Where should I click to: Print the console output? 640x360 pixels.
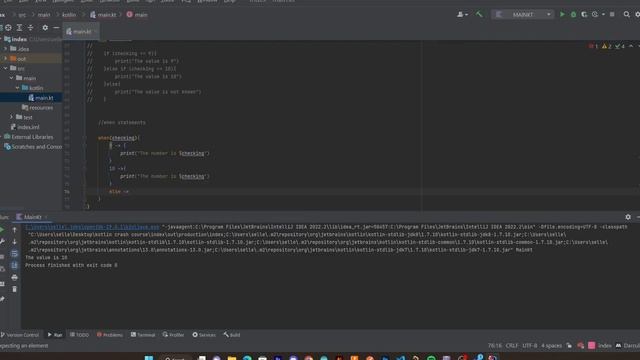14,277
